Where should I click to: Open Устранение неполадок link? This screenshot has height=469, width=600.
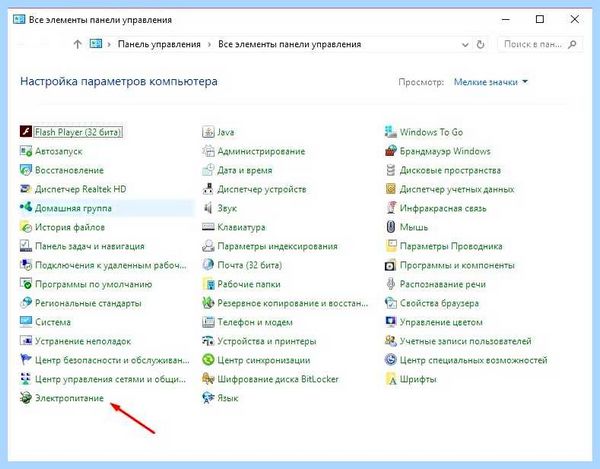(83, 341)
